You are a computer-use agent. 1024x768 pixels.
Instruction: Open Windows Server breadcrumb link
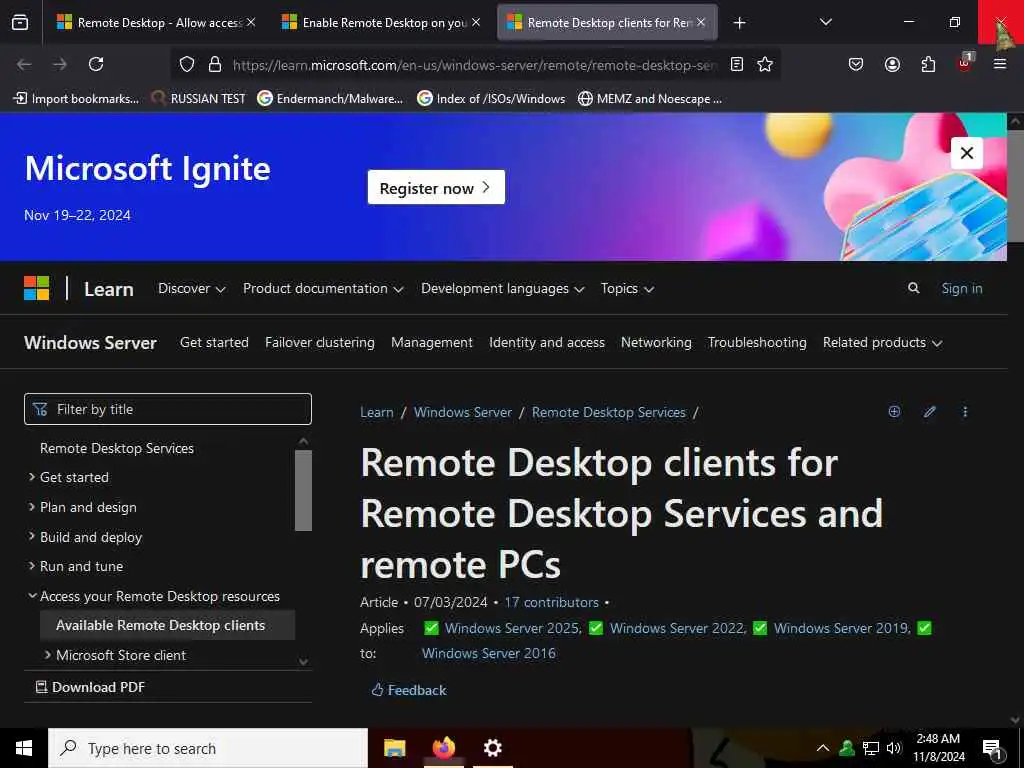[x=463, y=412]
